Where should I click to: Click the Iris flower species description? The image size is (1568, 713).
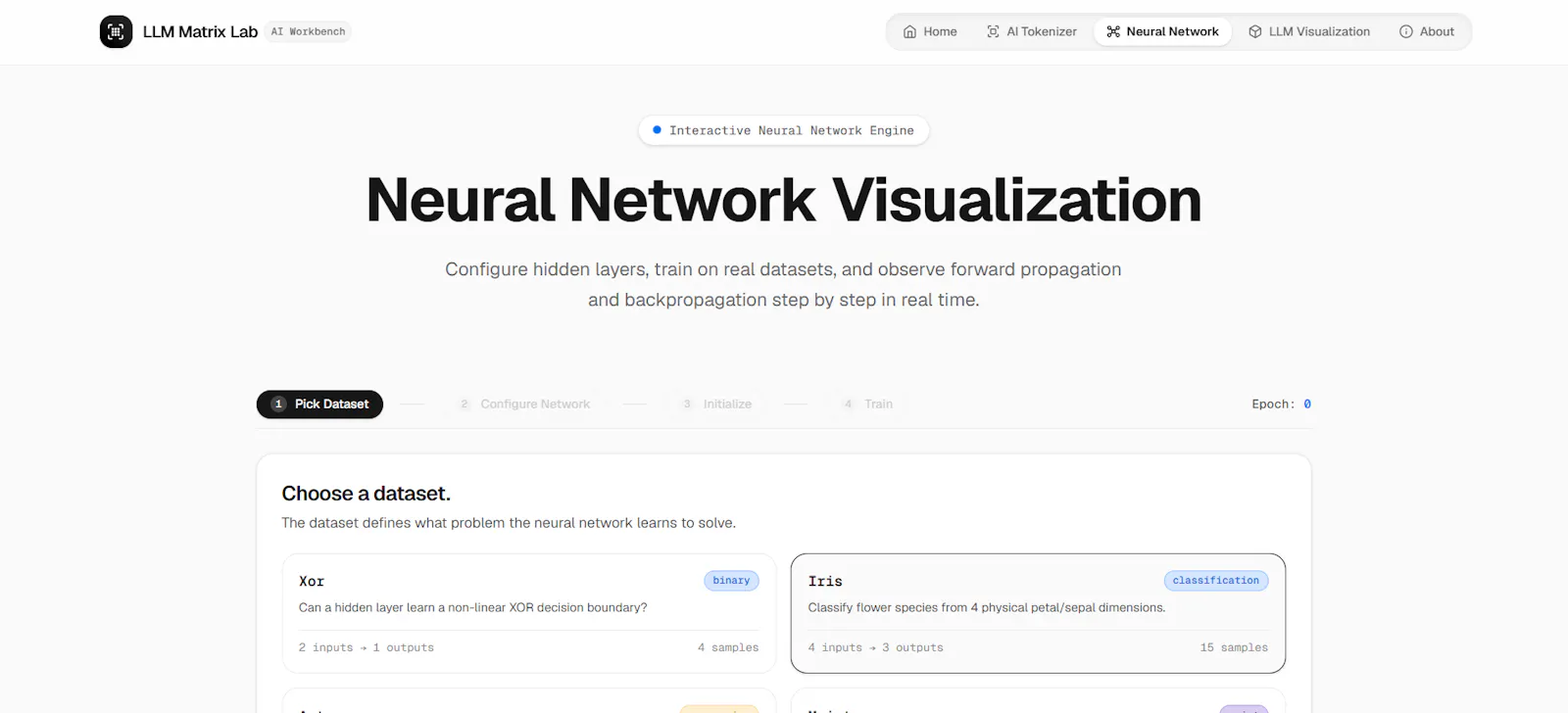pyautogui.click(x=987, y=607)
